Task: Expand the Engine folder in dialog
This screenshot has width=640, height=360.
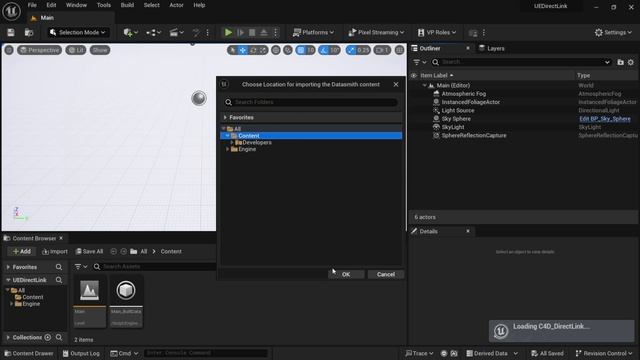Action: [227, 149]
